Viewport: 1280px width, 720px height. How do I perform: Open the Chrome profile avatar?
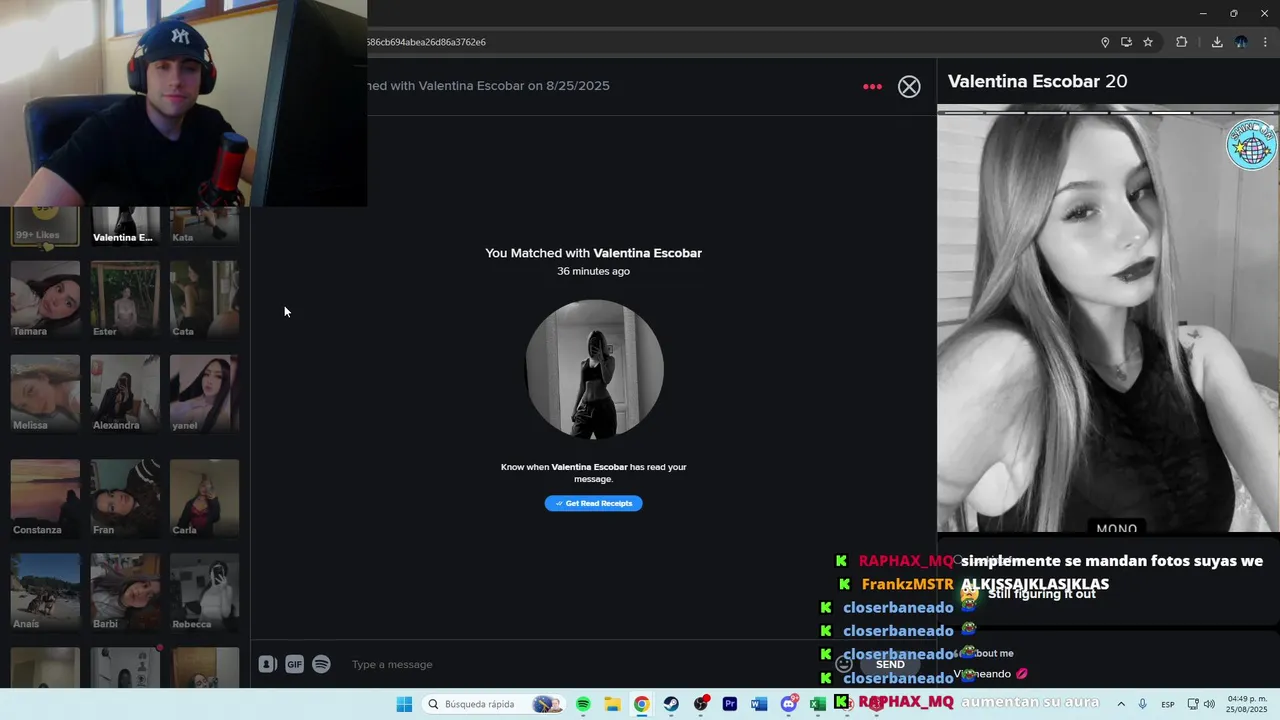coord(1241,42)
